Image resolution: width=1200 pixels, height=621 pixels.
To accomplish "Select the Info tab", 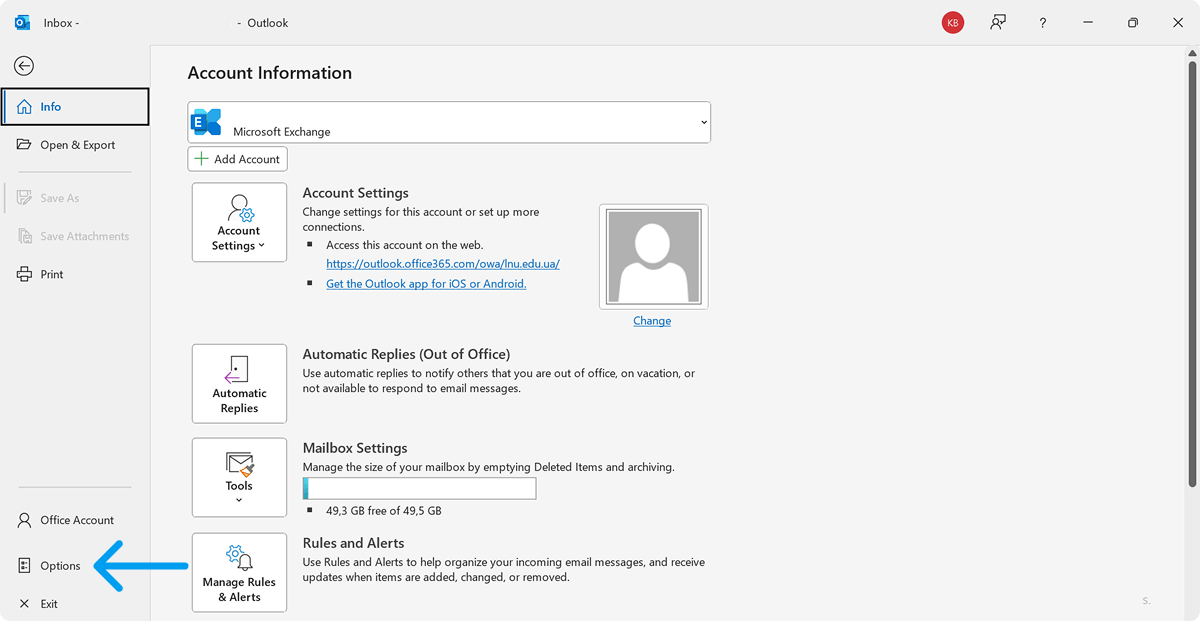I will pyautogui.click(x=75, y=107).
